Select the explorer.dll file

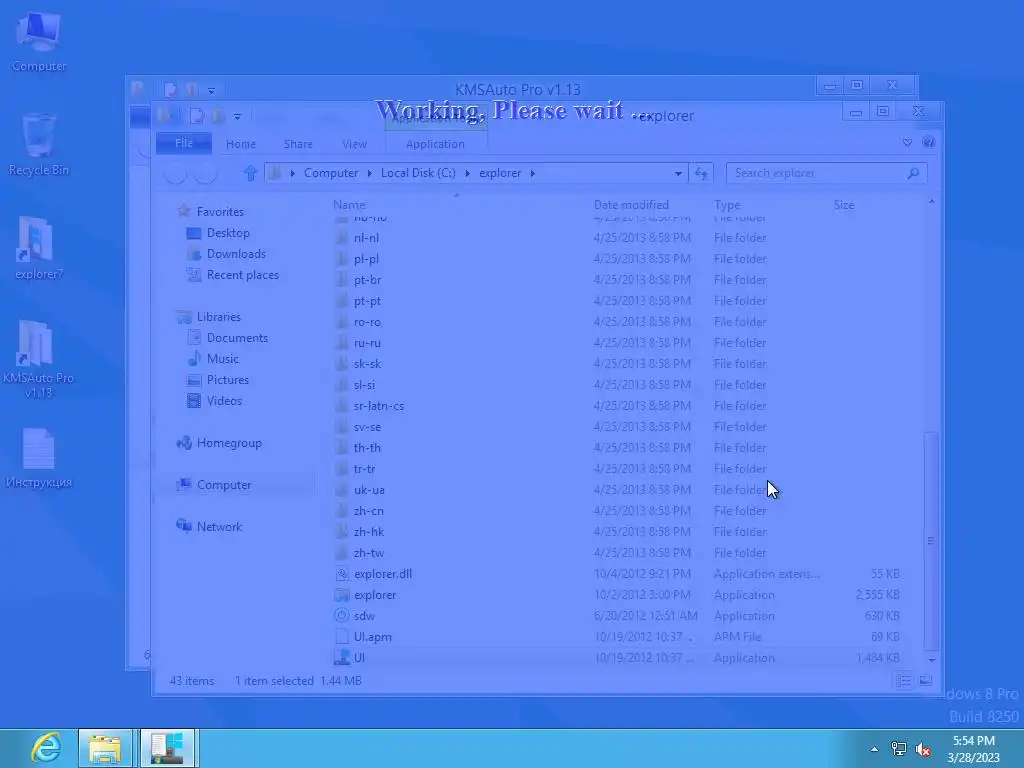pyautogui.click(x=382, y=574)
